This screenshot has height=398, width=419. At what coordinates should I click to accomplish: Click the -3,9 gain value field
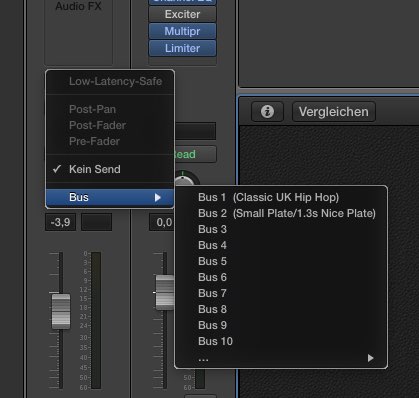60,222
